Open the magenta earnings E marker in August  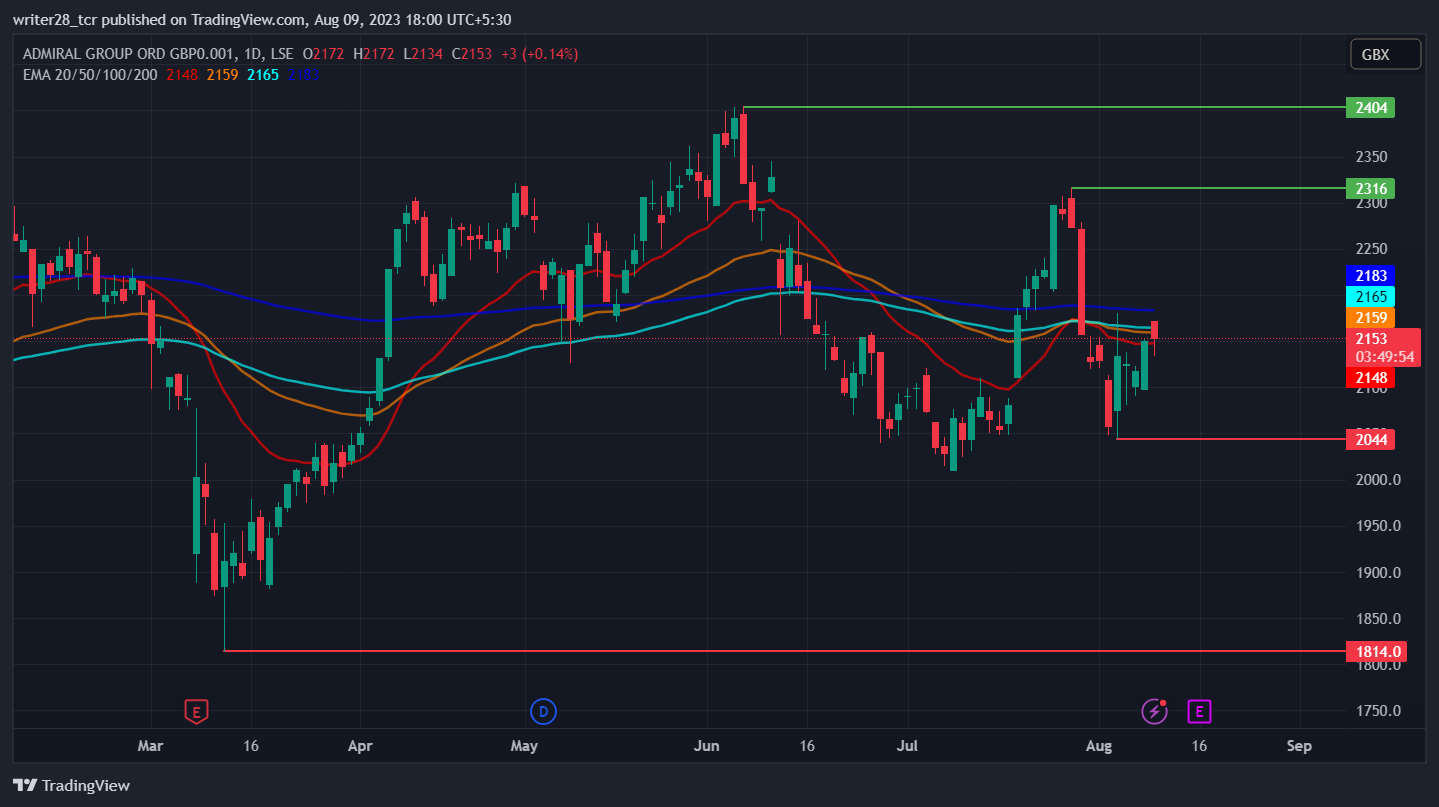click(x=1199, y=712)
